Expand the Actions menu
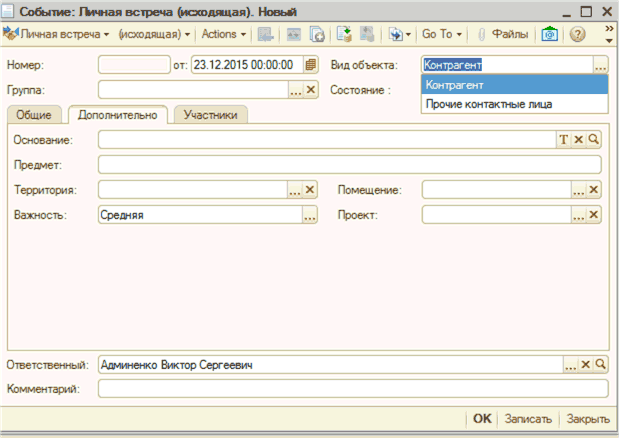Image resolution: width=619 pixels, height=438 pixels. click(223, 35)
